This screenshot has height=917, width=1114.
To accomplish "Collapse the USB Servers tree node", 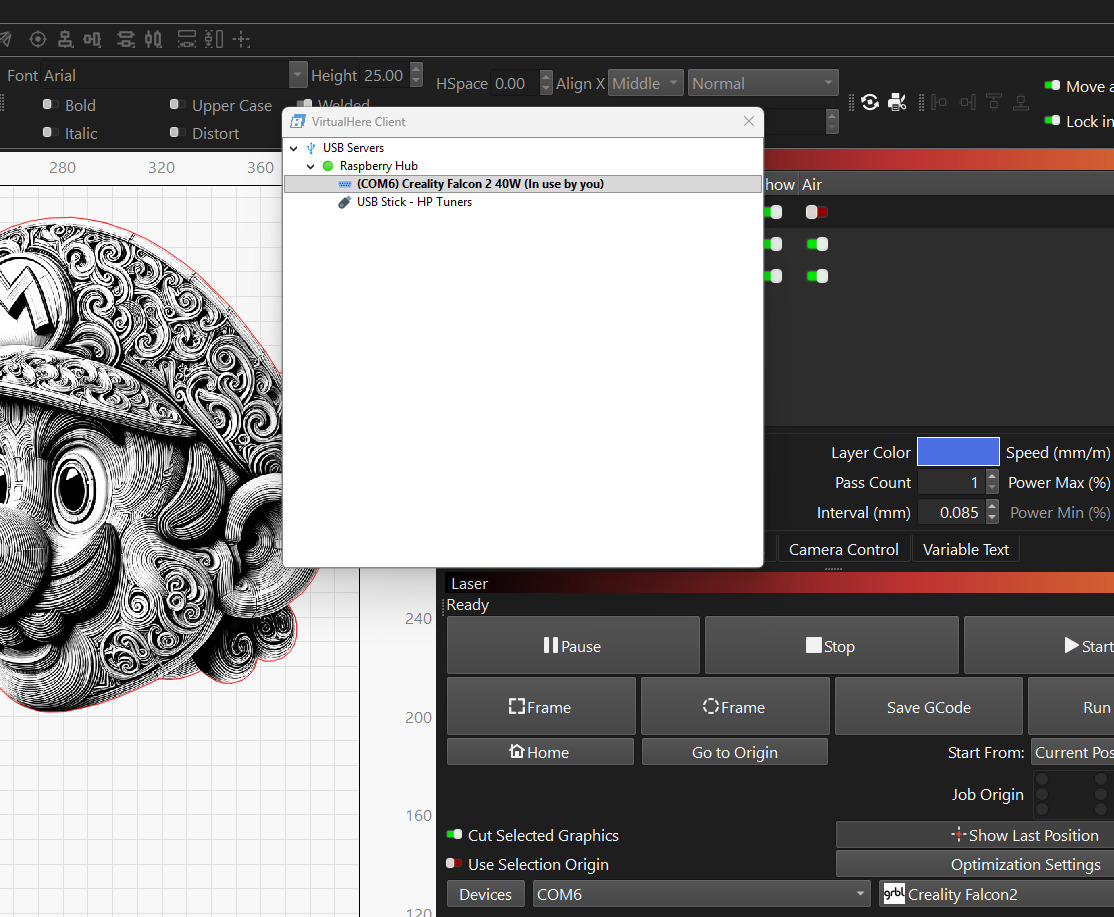I will [x=293, y=148].
